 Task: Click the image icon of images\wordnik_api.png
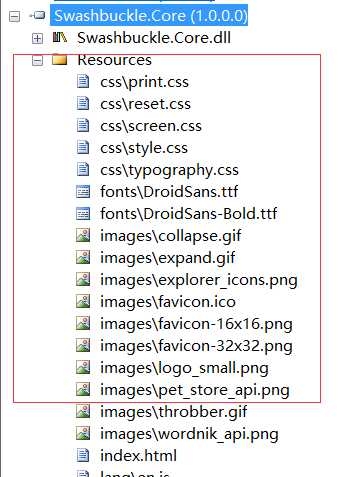tap(83, 433)
